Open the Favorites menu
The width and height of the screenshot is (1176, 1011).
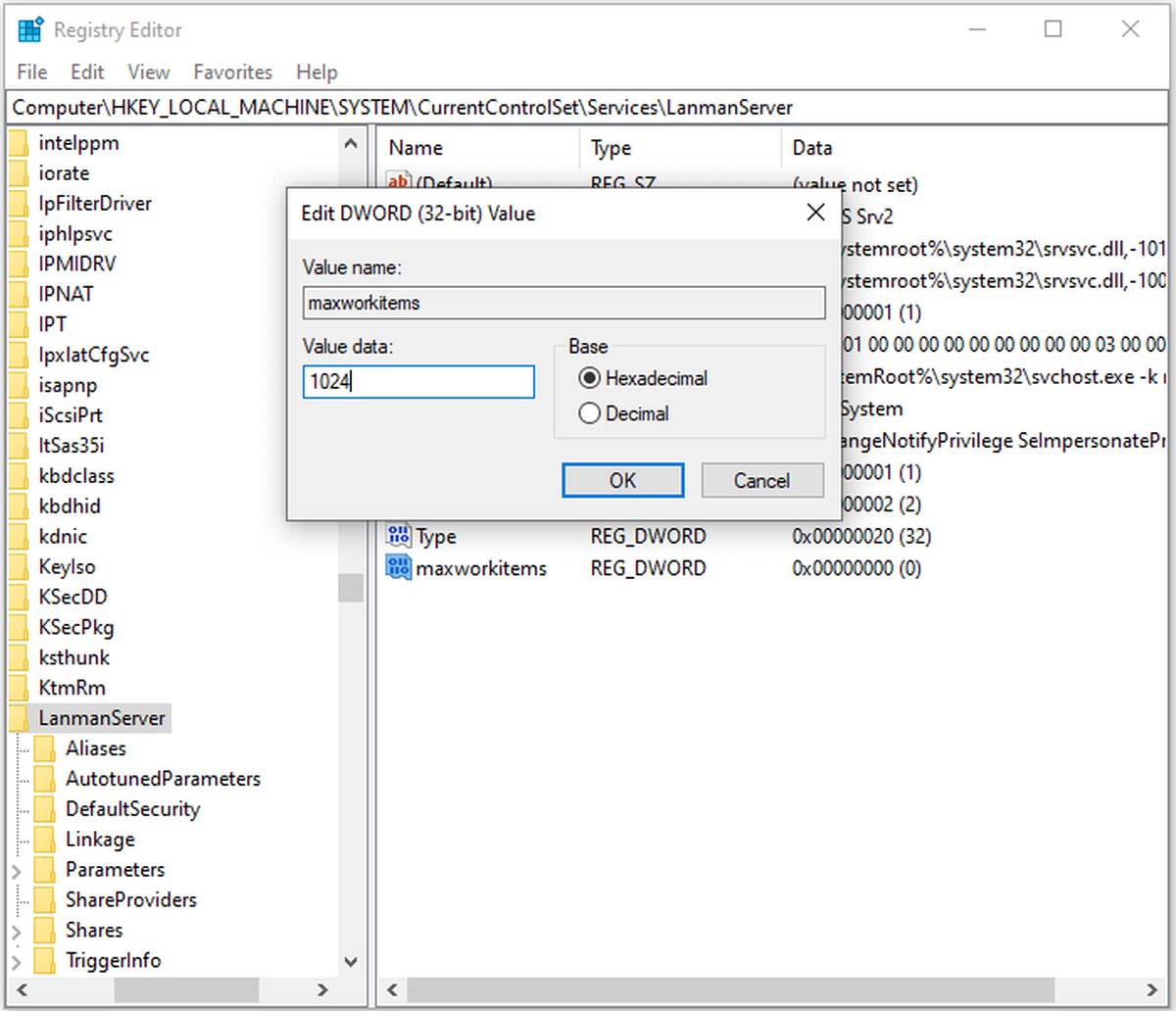point(233,72)
